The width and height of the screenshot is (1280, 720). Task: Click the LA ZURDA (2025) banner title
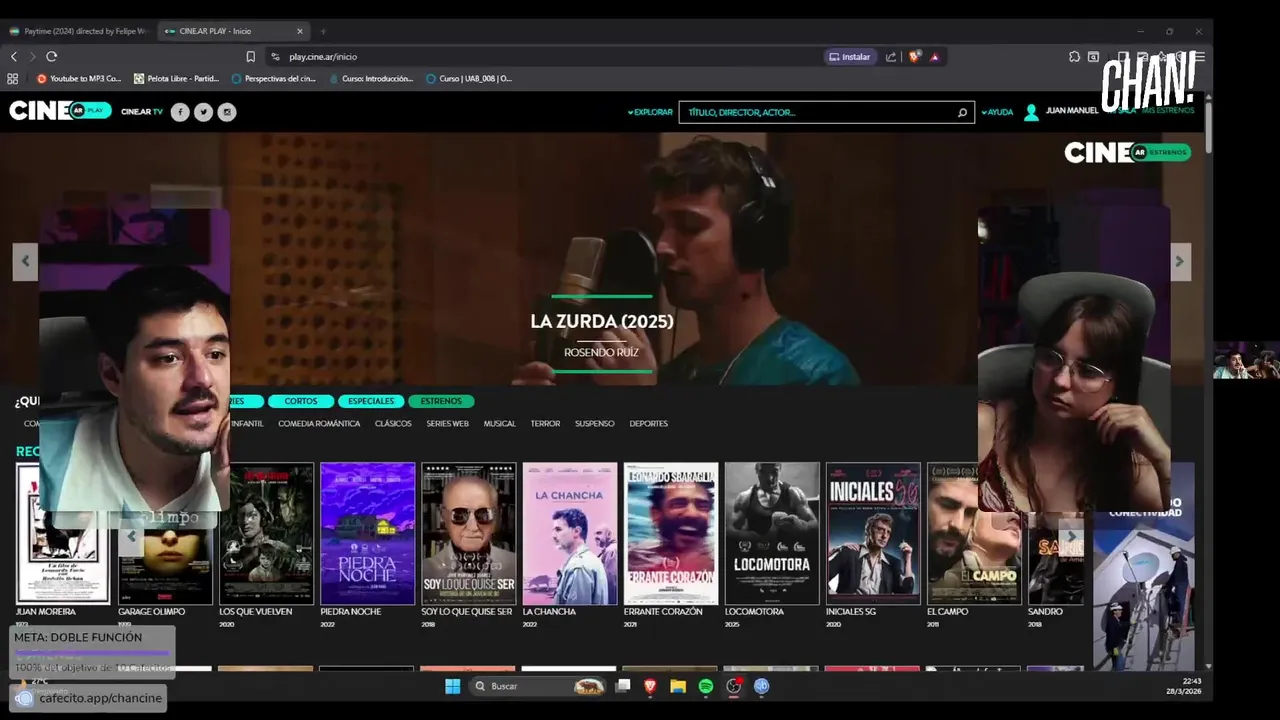click(x=602, y=322)
